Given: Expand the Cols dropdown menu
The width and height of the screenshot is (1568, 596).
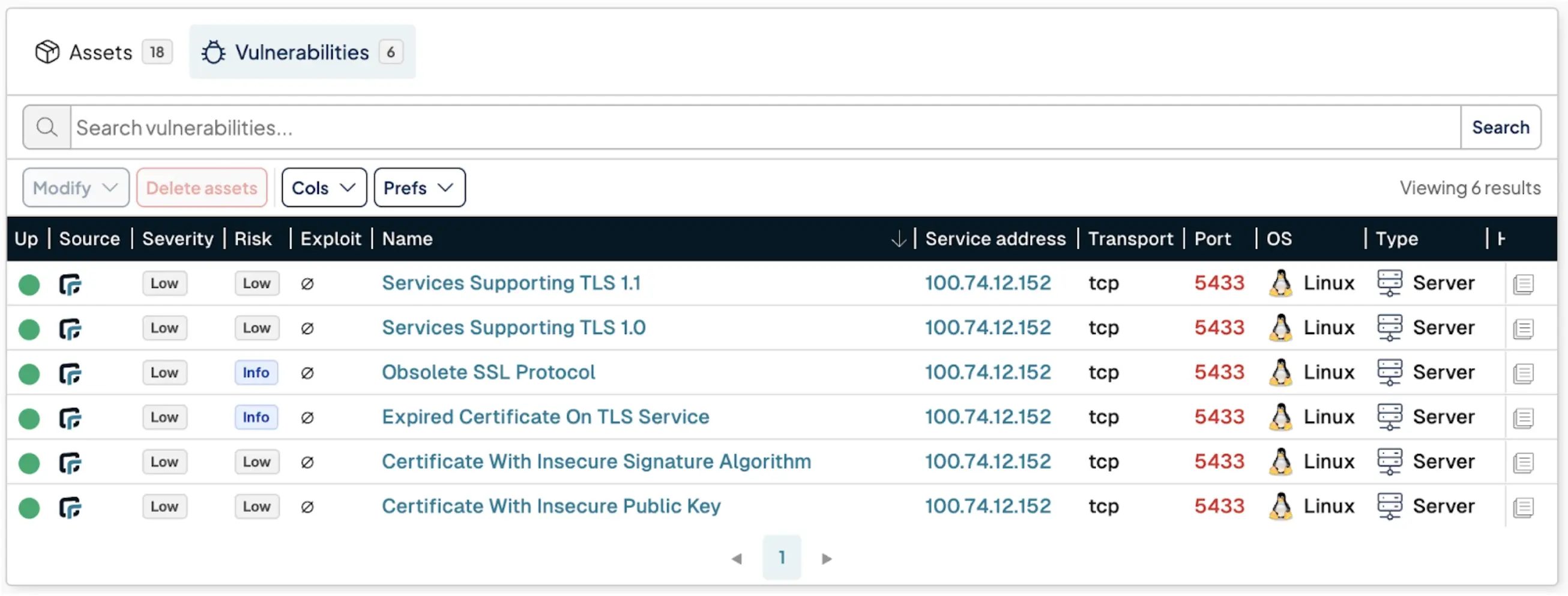Looking at the screenshot, I should click(323, 187).
